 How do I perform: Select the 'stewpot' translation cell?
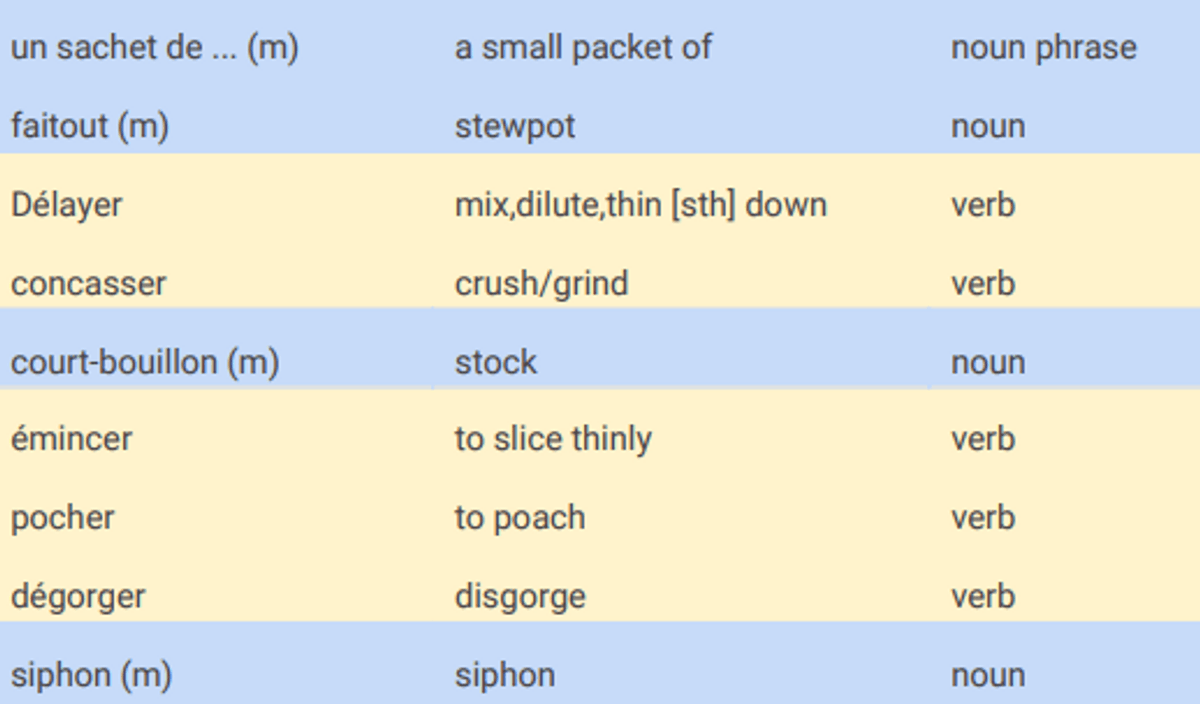click(681, 126)
